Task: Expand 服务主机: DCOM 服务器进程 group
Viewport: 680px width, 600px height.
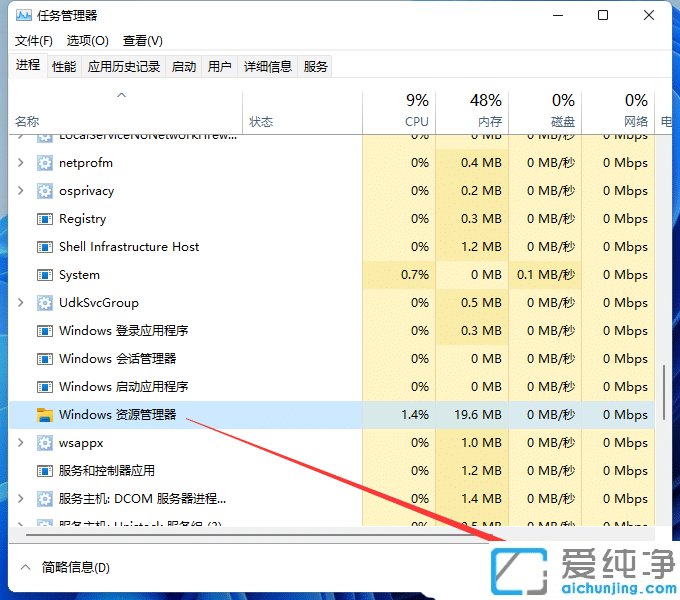Action: coord(20,499)
